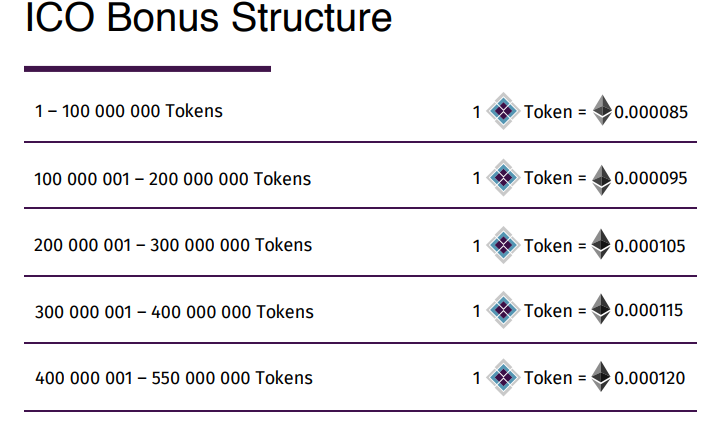Click the token diamond icon in the 0.000095 row
The image size is (722, 423).
(503, 178)
